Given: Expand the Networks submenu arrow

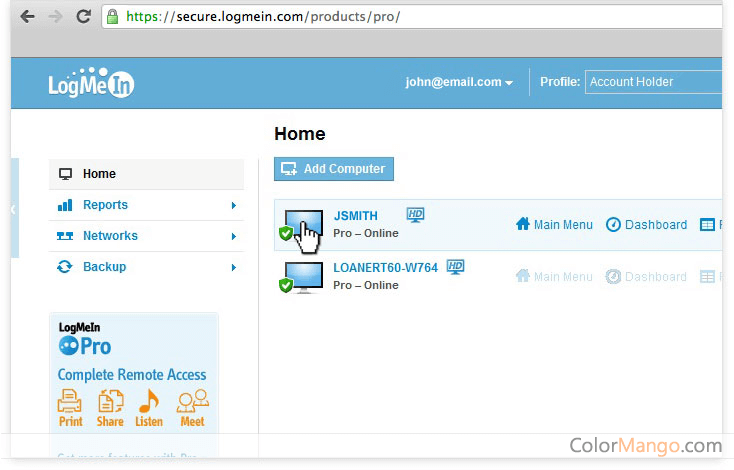Looking at the screenshot, I should (234, 236).
